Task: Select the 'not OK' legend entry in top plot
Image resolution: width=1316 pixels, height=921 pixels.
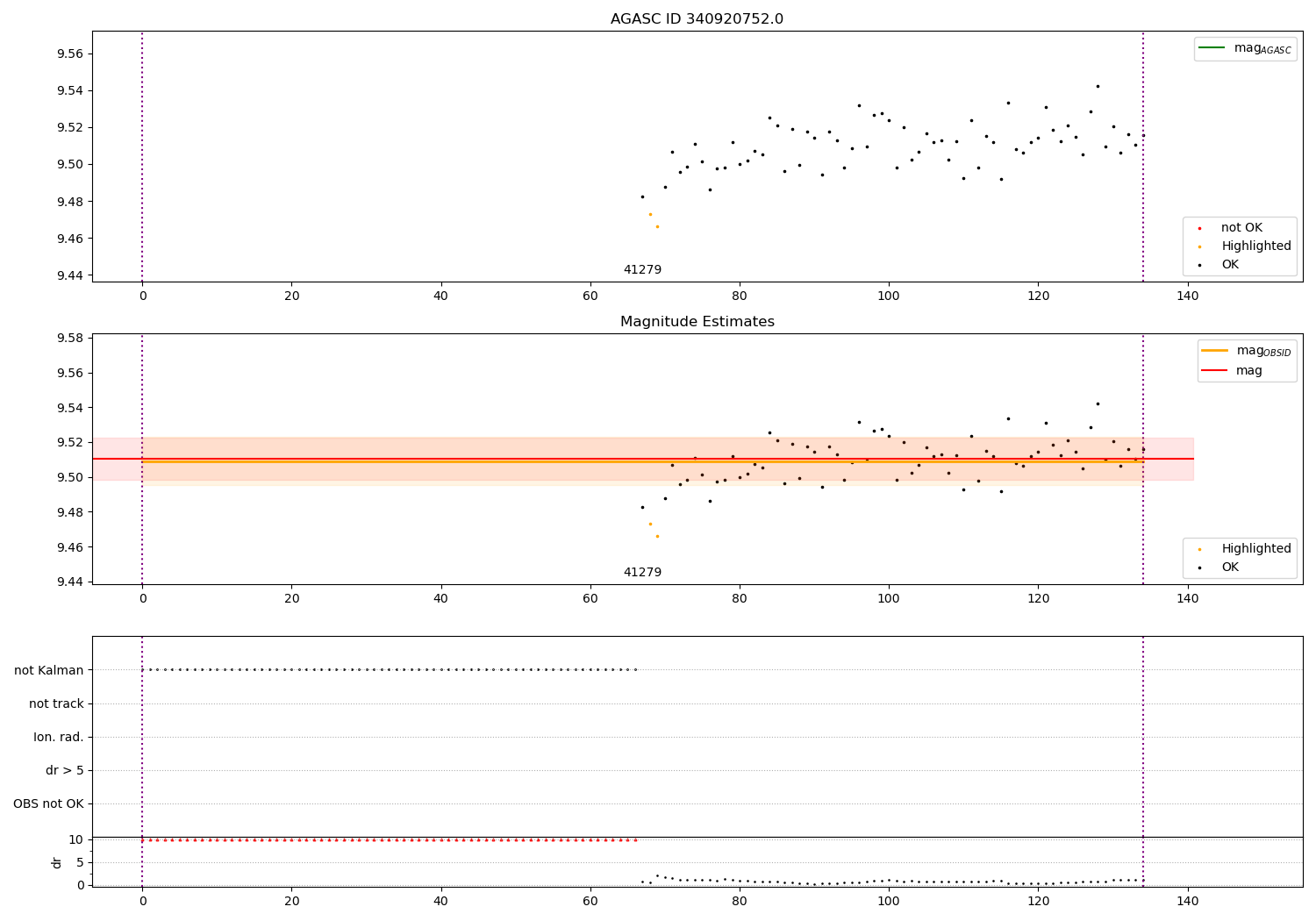Action: click(1241, 228)
